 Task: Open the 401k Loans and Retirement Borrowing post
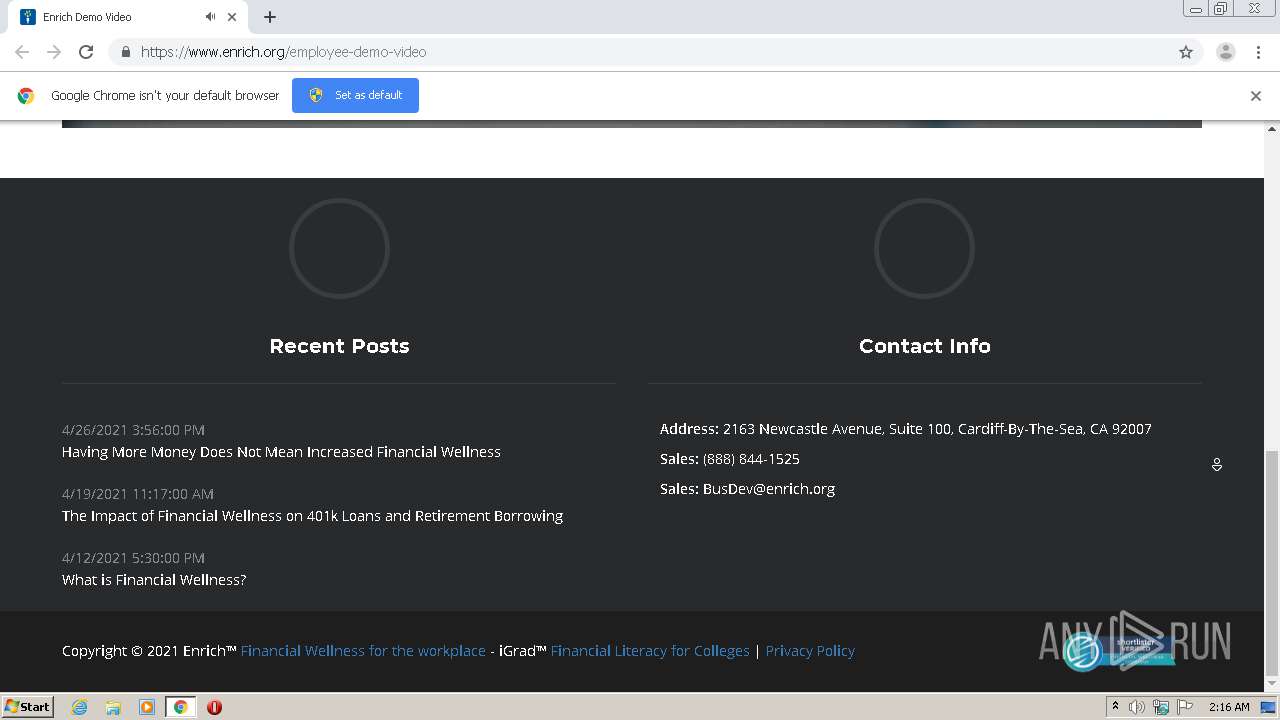[x=312, y=516]
